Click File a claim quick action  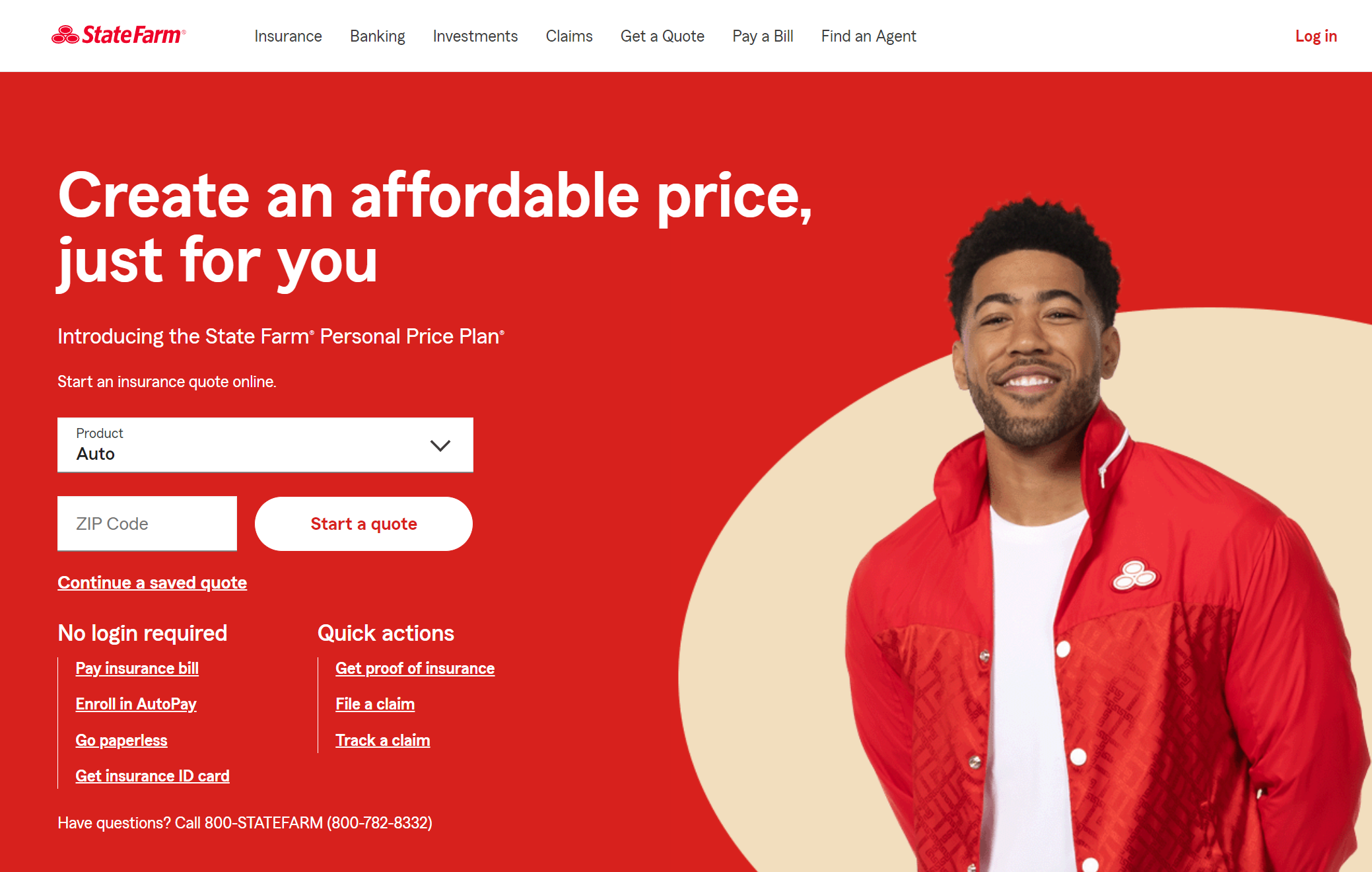pos(376,704)
